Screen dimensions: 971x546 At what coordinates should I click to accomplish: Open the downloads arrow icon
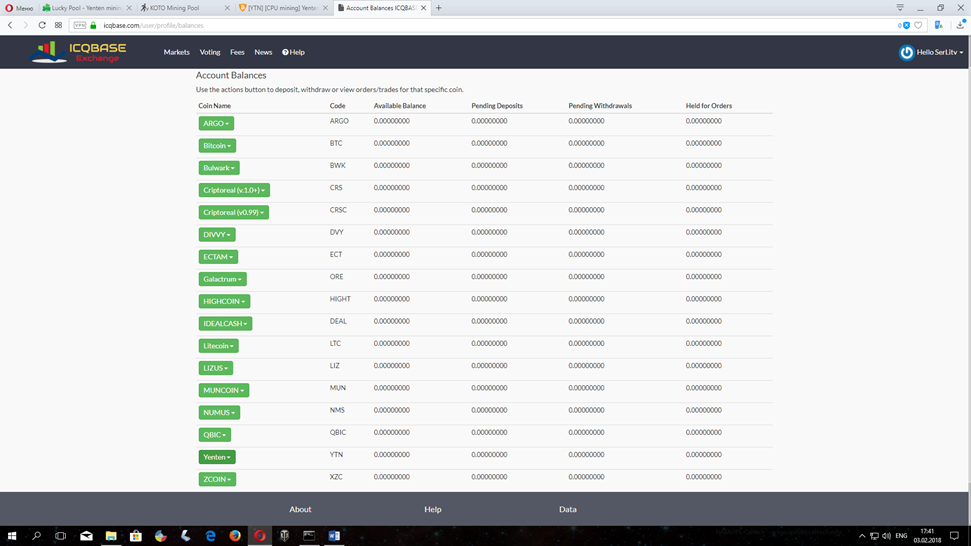[x=960, y=25]
